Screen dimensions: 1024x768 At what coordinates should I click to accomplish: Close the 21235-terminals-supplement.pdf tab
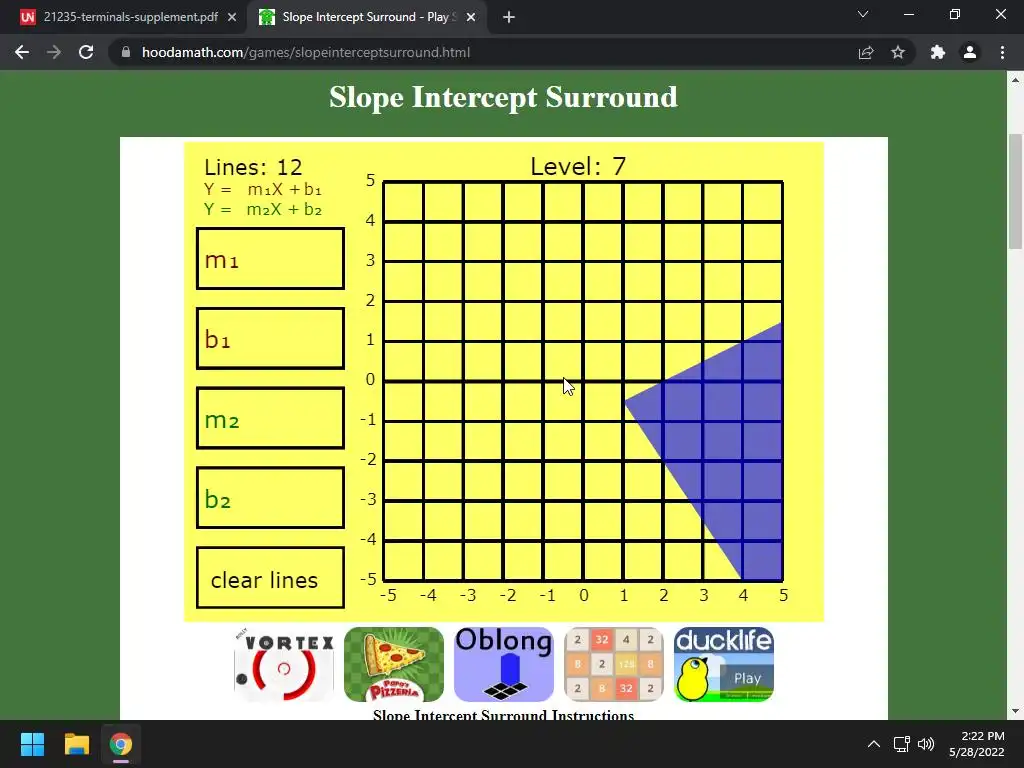[x=232, y=17]
